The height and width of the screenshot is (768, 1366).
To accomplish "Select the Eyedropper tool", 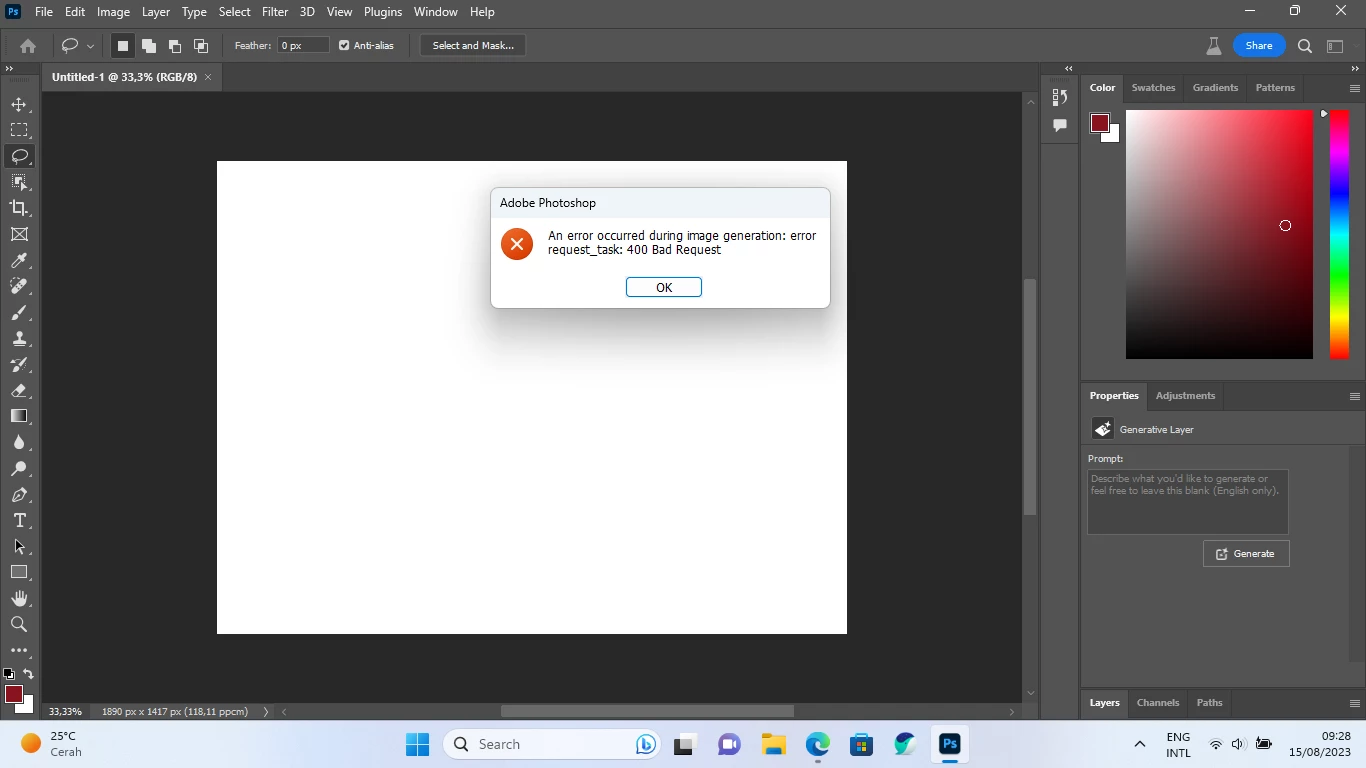I will click(19, 260).
